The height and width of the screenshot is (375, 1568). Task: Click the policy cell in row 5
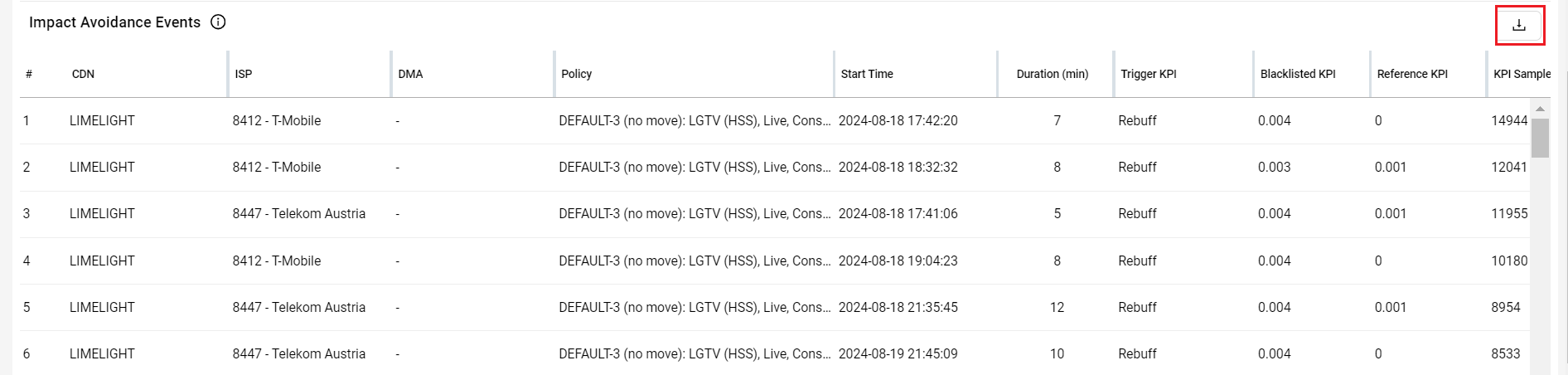(694, 308)
